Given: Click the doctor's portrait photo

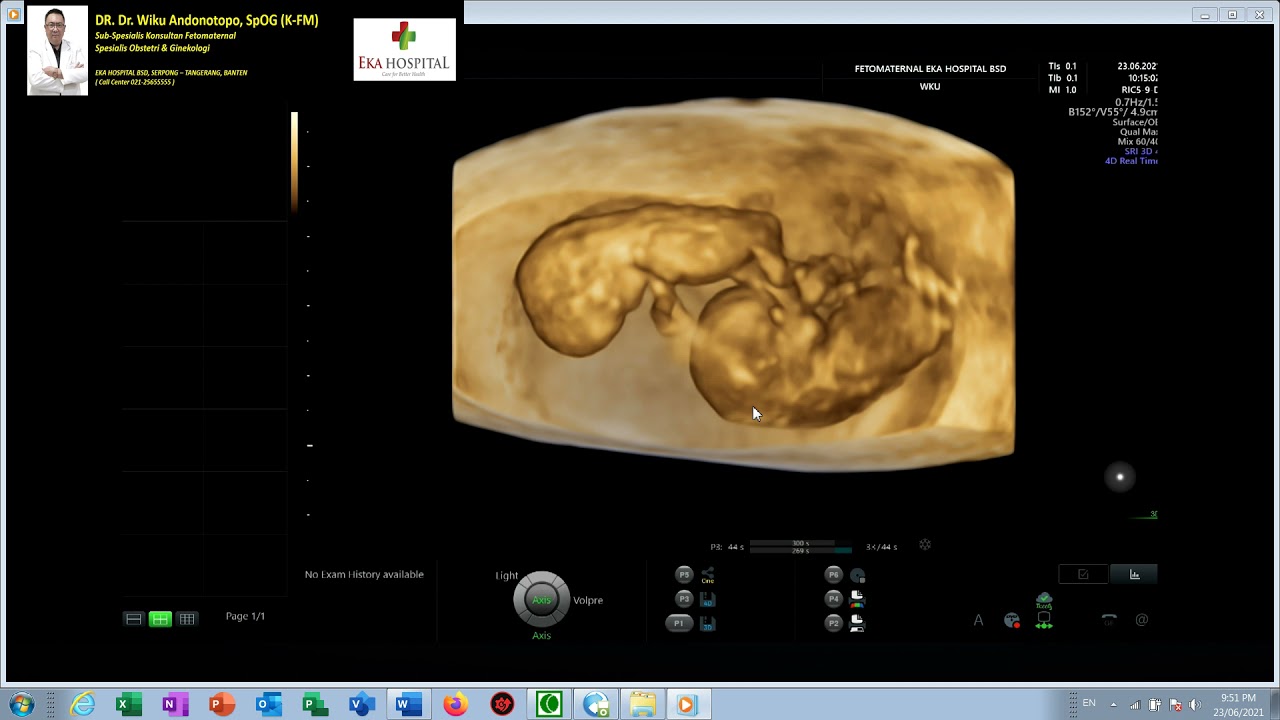Looking at the screenshot, I should (x=57, y=51).
